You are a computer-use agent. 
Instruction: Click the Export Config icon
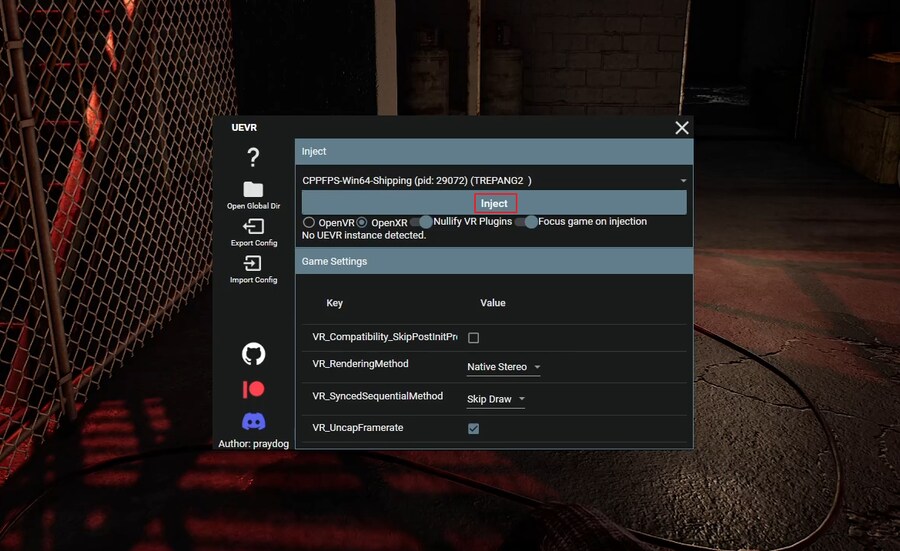tap(253, 227)
